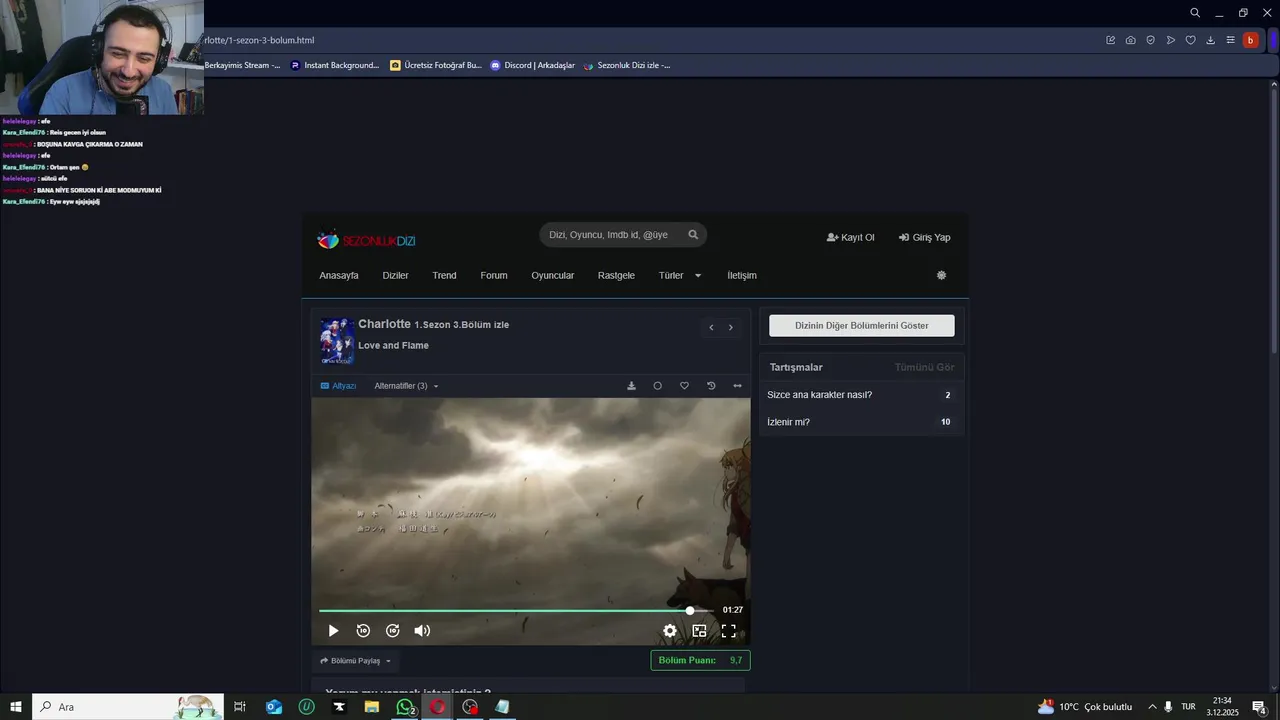Rewind the video ten seconds
Screen dimensions: 1280x720
coord(363,631)
